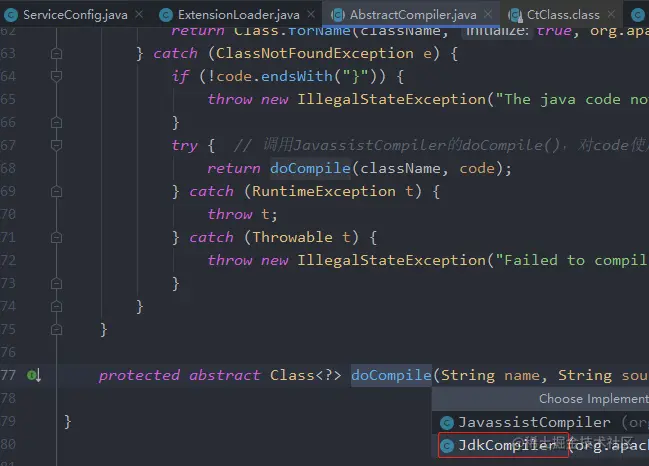The width and height of the screenshot is (649, 466).
Task: Toggle the fold marker on line 69
Action: click(56, 191)
